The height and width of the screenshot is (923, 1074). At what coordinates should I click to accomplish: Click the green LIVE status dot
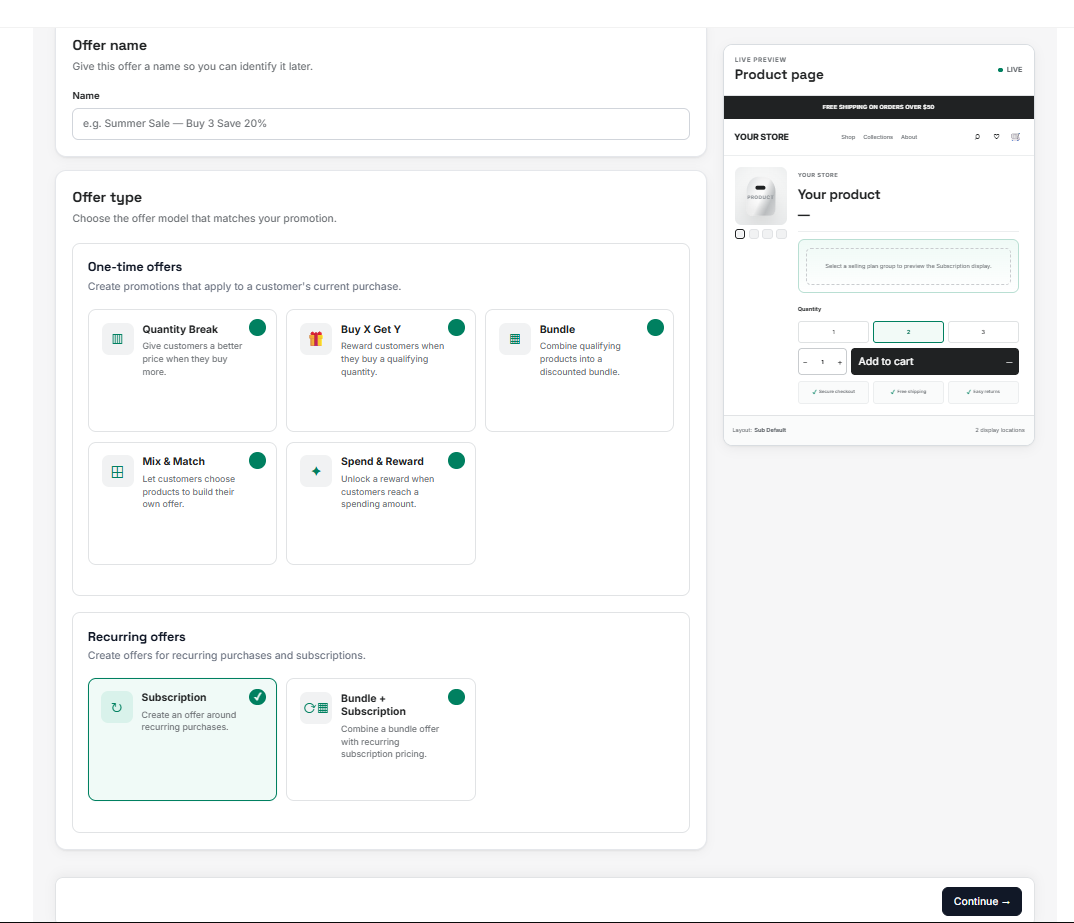point(1000,70)
